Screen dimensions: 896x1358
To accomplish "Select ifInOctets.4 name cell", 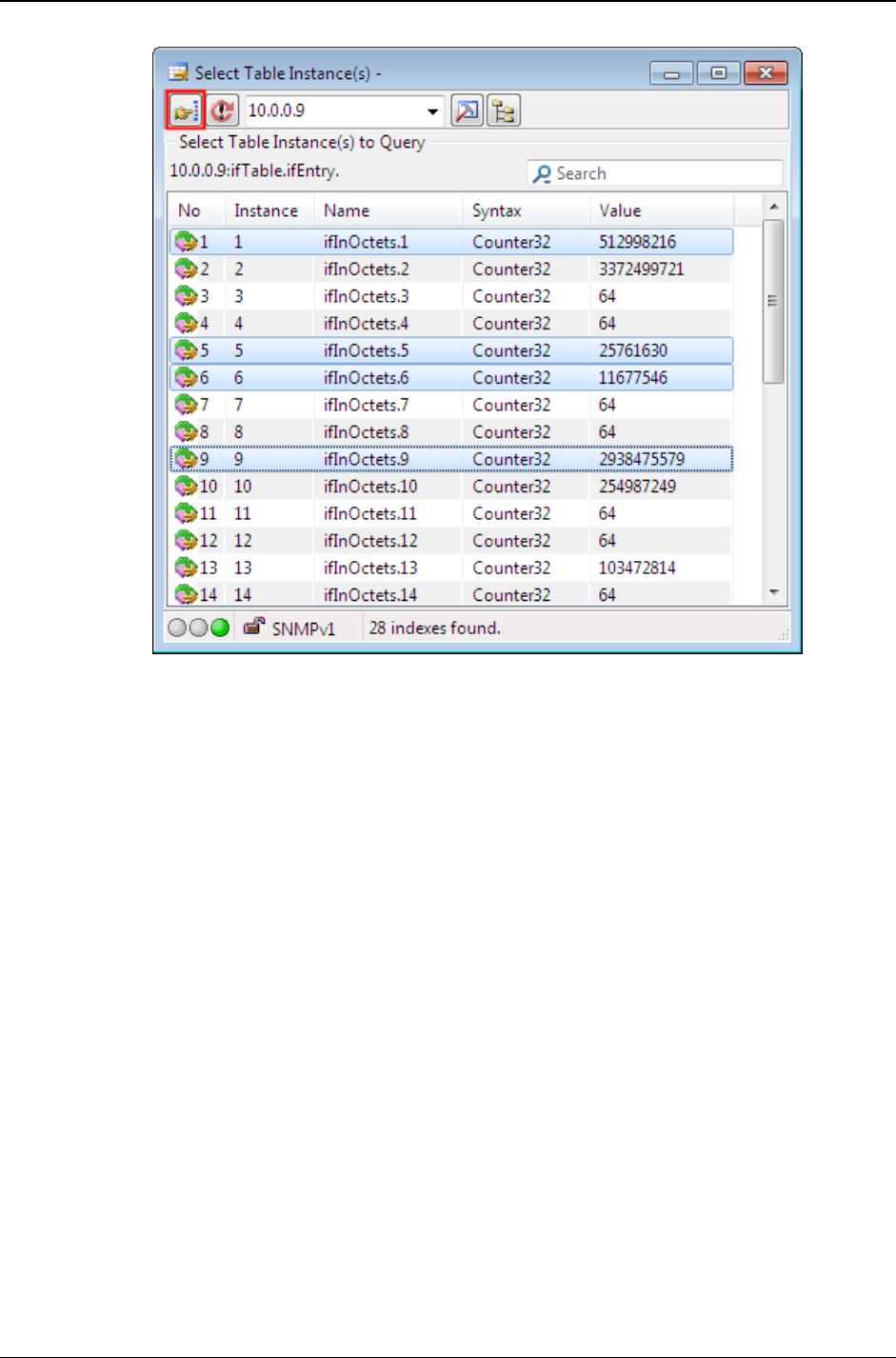I will (366, 324).
